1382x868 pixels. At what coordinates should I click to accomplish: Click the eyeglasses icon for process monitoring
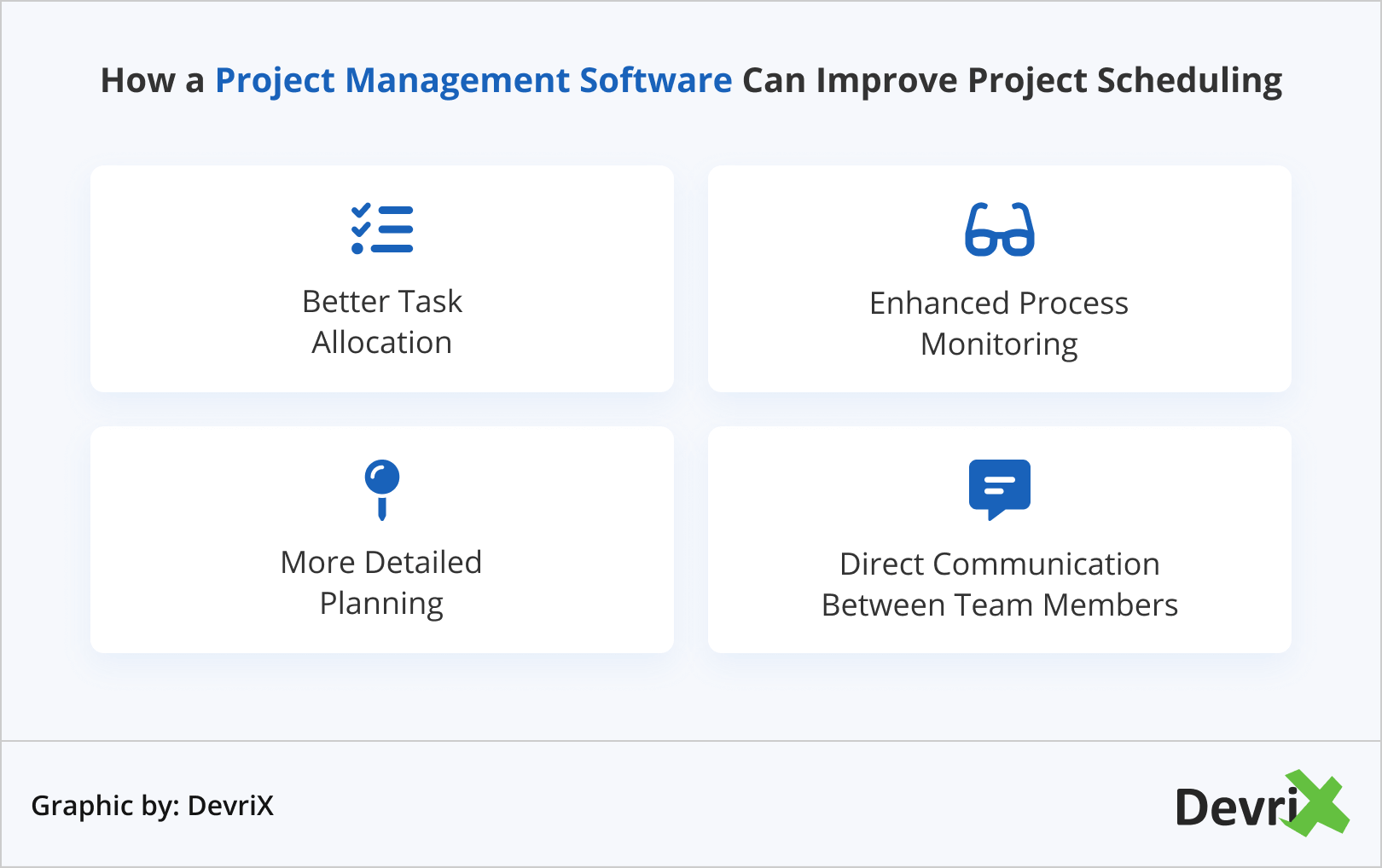click(999, 229)
